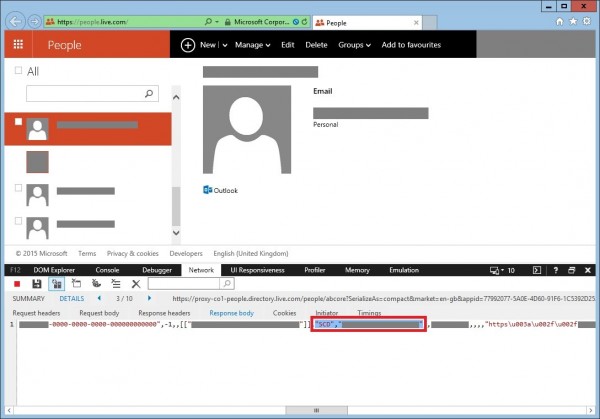
Task: Export captured traffic with save icon
Action: (x=37, y=284)
